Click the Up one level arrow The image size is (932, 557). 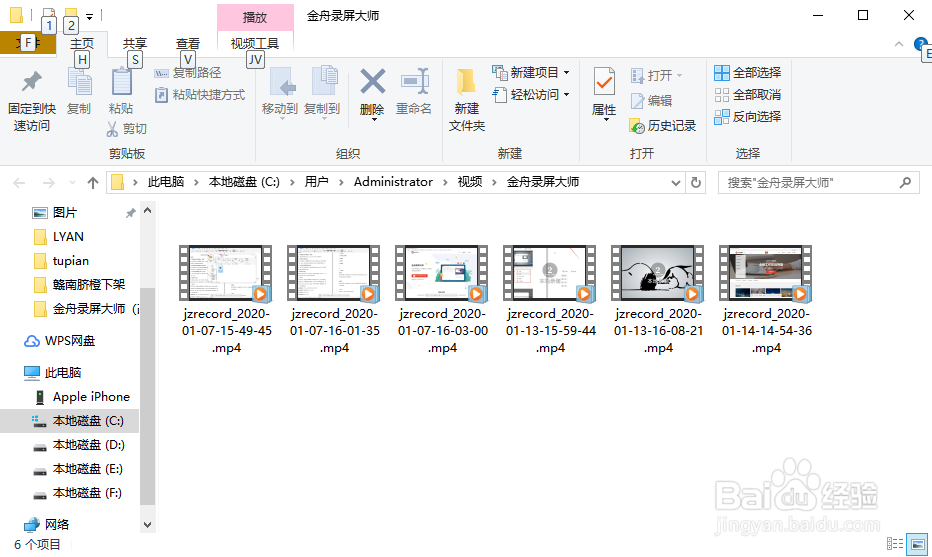[x=93, y=182]
